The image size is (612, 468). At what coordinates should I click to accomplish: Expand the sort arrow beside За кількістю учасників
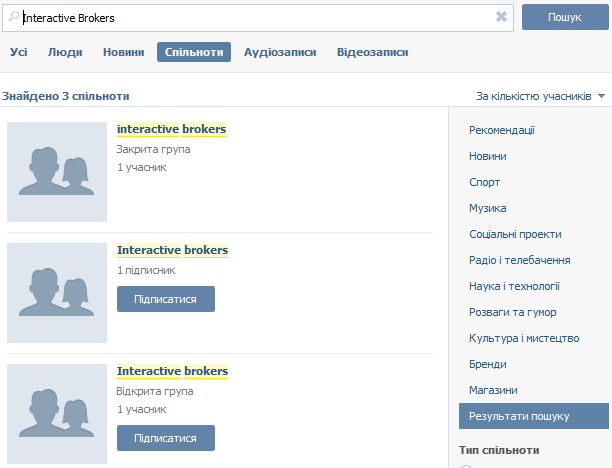click(x=601, y=96)
